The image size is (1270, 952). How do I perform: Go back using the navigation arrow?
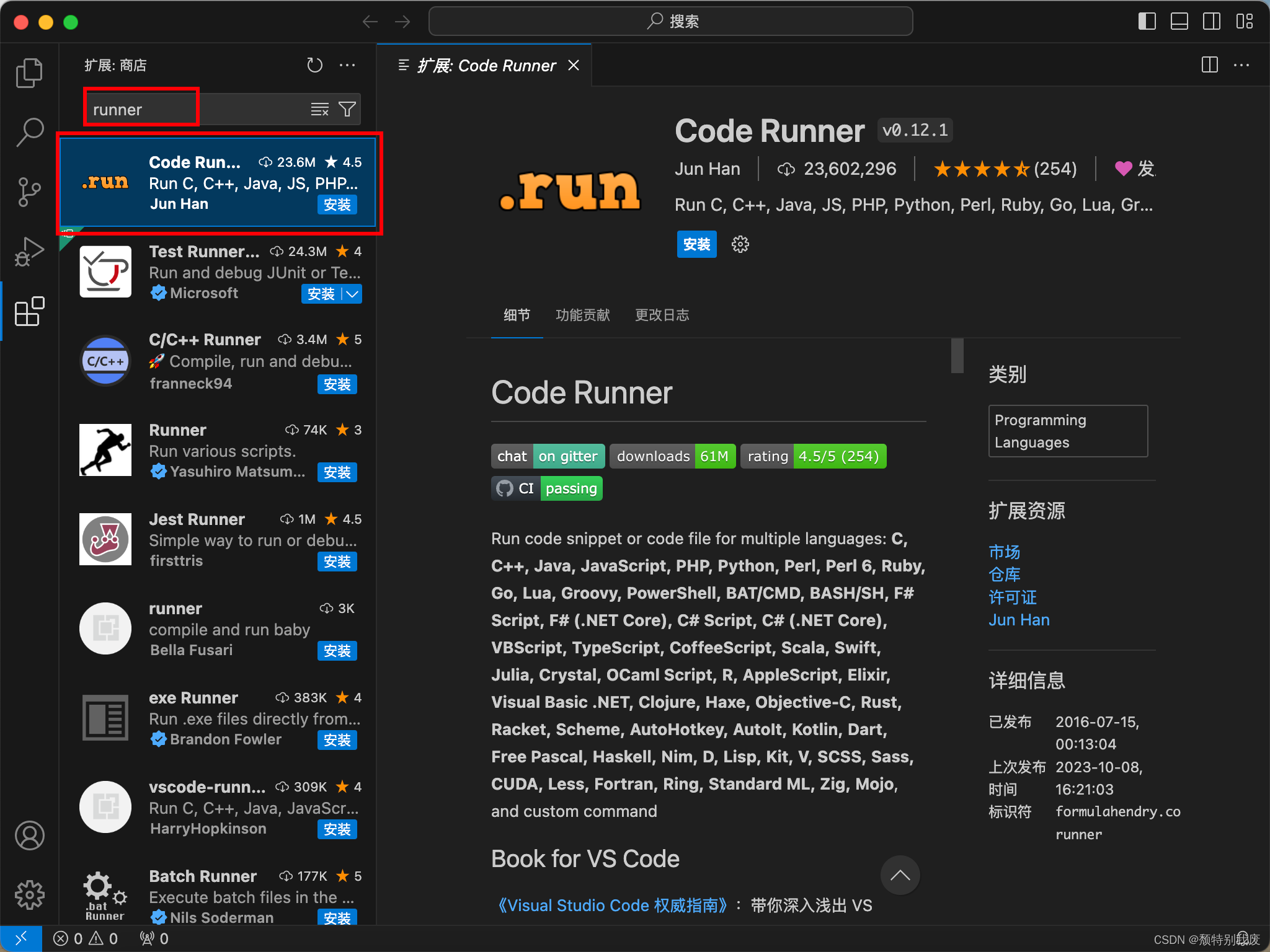370,22
